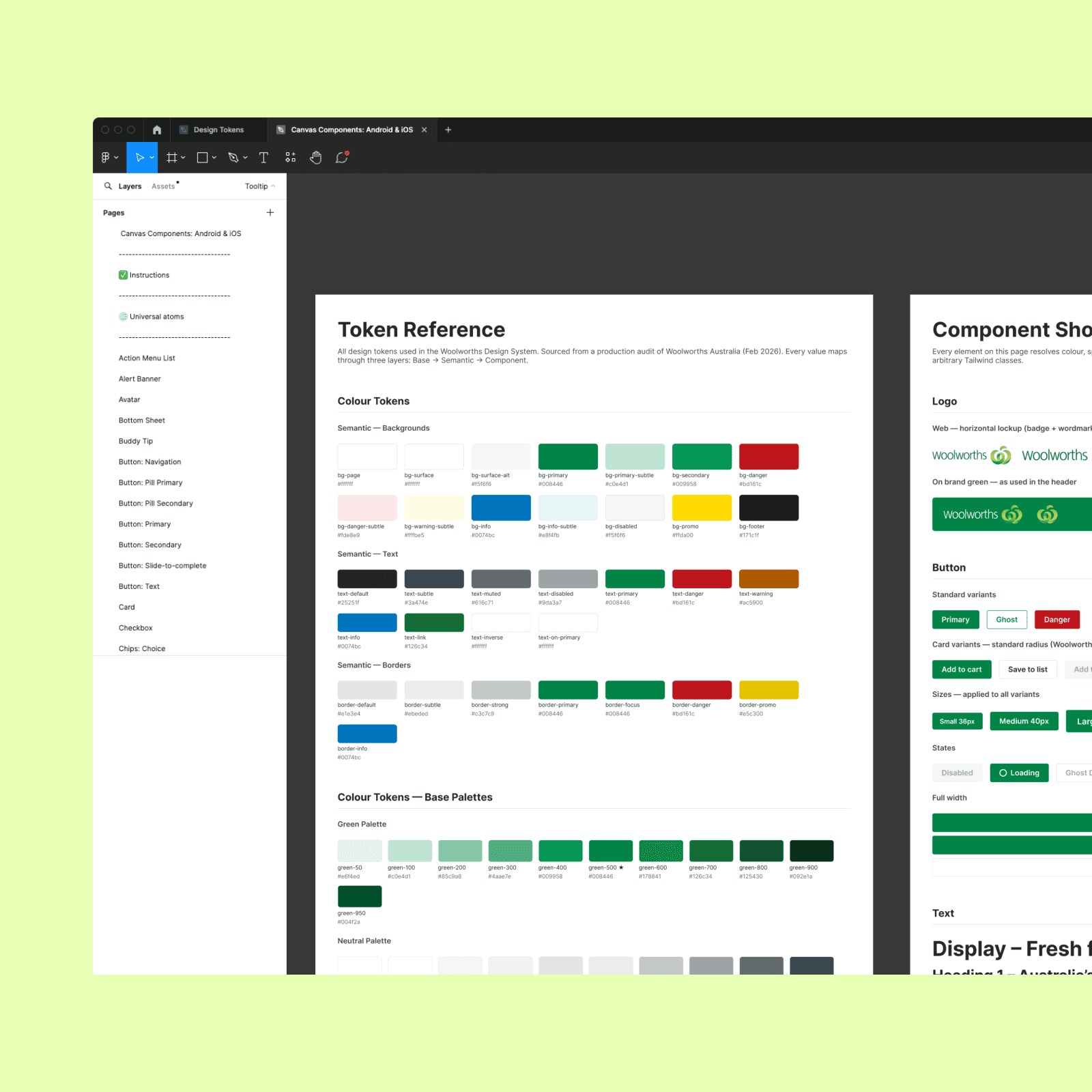Select the bg-danger red swatch
Screen dimensions: 1092x1092
pos(768,457)
